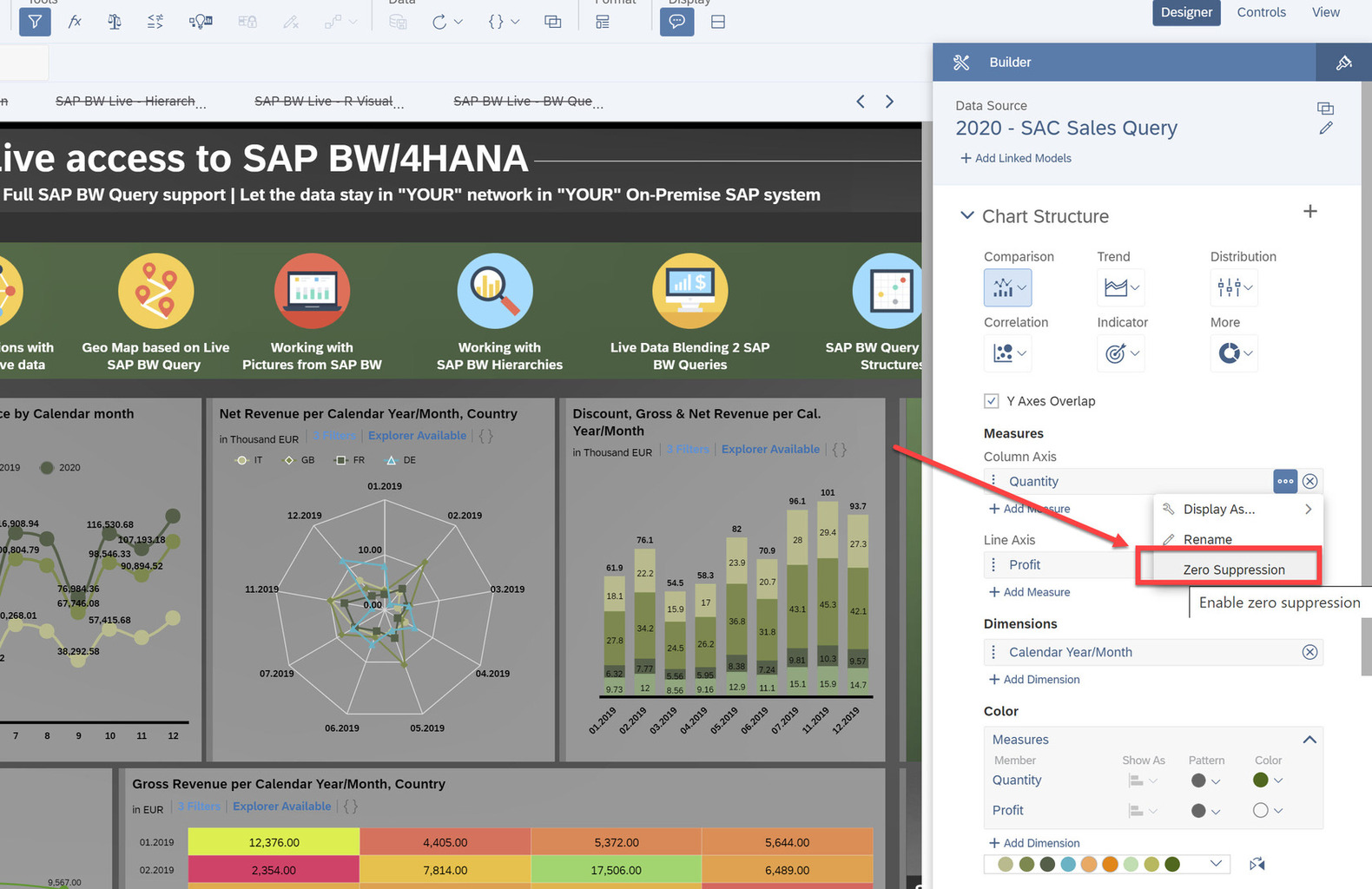Open Profit pattern dropdown

pyautogui.click(x=1206, y=811)
